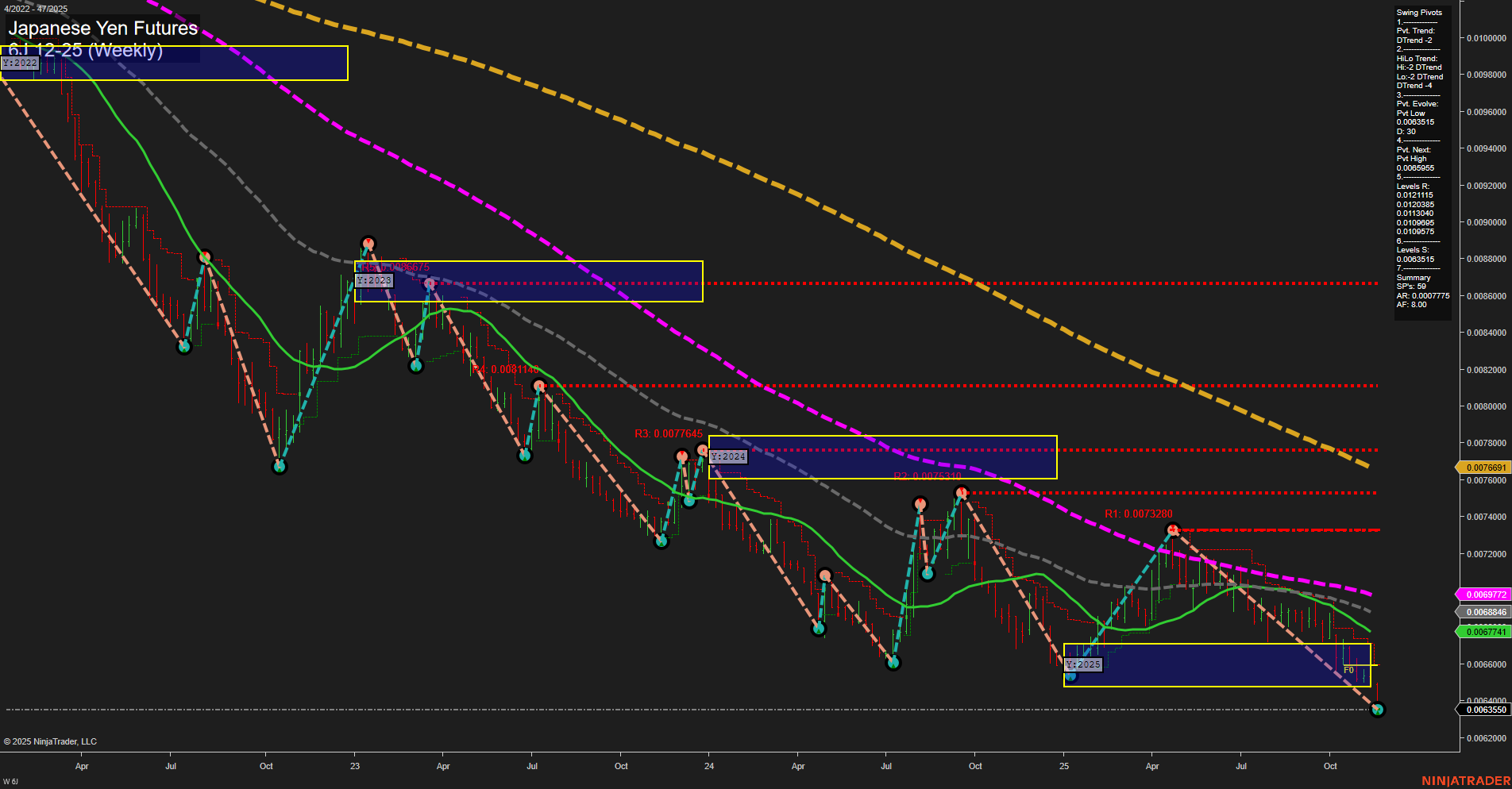The width and height of the screenshot is (1512, 789).
Task: Click the R3: 0.0077645 resistance label
Action: point(668,433)
